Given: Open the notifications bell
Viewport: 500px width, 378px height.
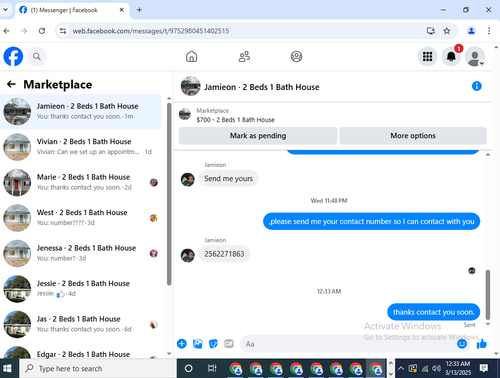Looking at the screenshot, I should click(x=451, y=56).
